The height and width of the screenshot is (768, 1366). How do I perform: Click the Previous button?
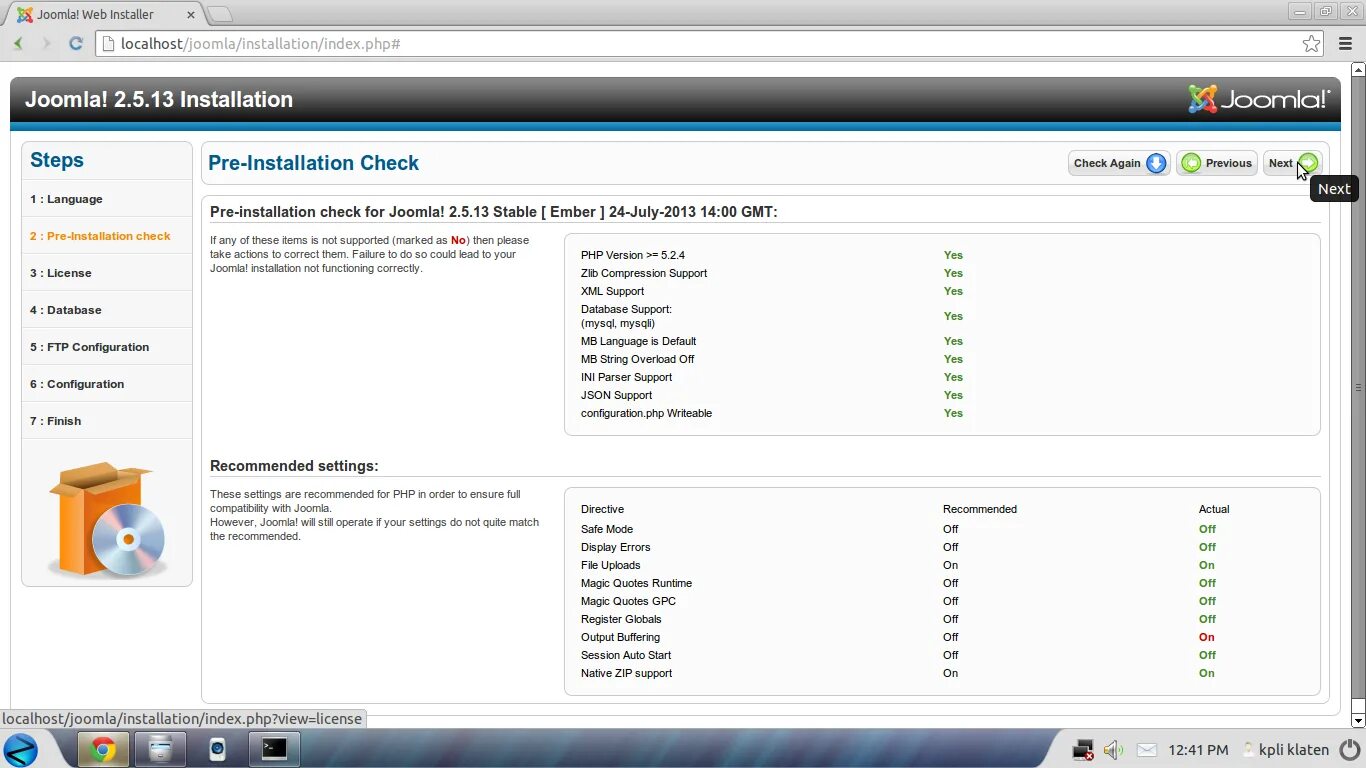click(1217, 163)
